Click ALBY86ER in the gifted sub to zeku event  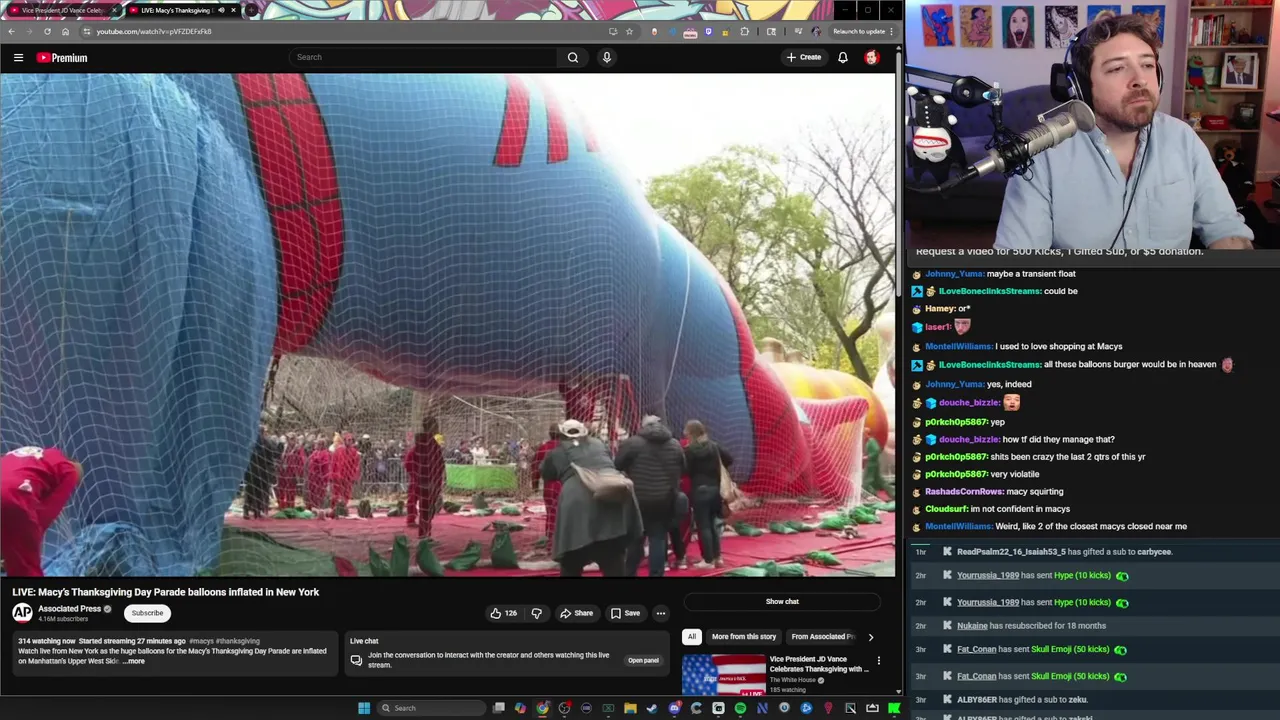click(x=979, y=700)
